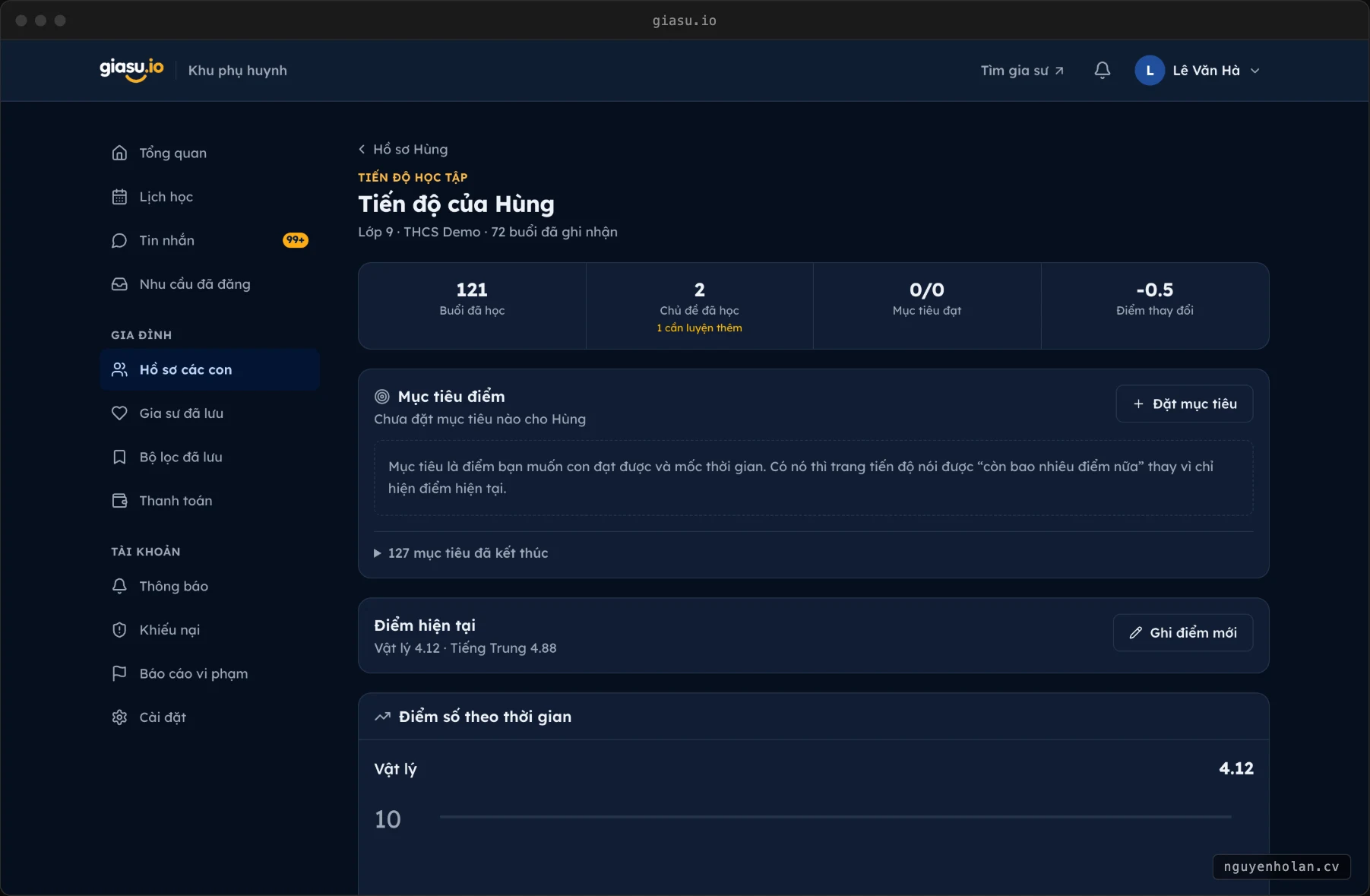Open Thanh toán menu item
This screenshot has width=1370, height=896.
(x=210, y=501)
